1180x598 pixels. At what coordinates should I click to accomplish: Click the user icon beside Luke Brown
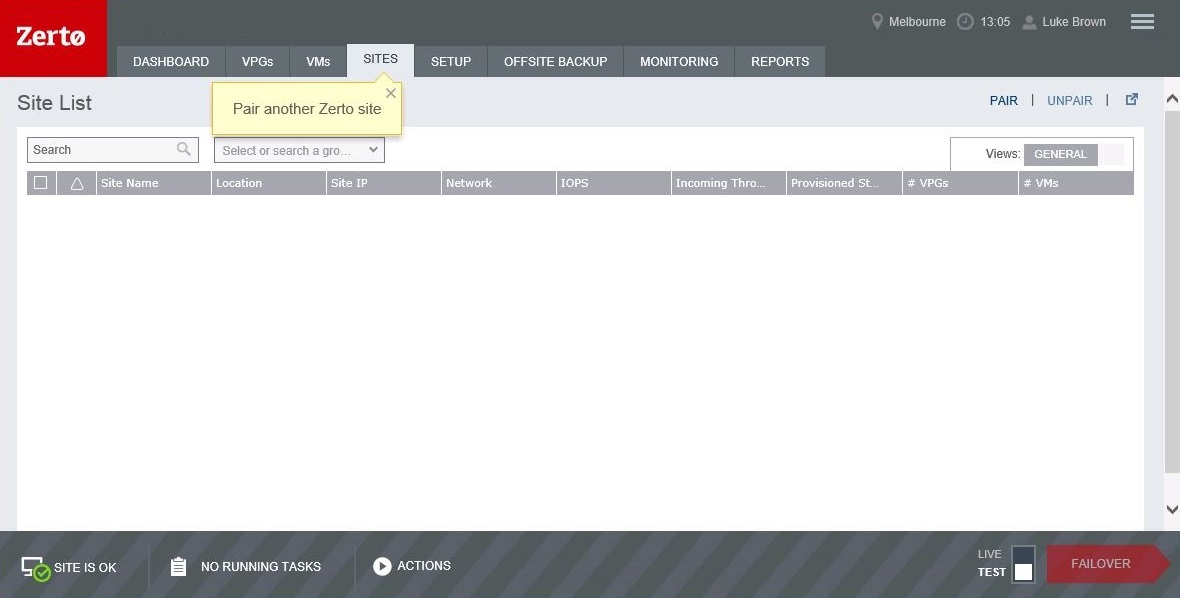click(1029, 23)
